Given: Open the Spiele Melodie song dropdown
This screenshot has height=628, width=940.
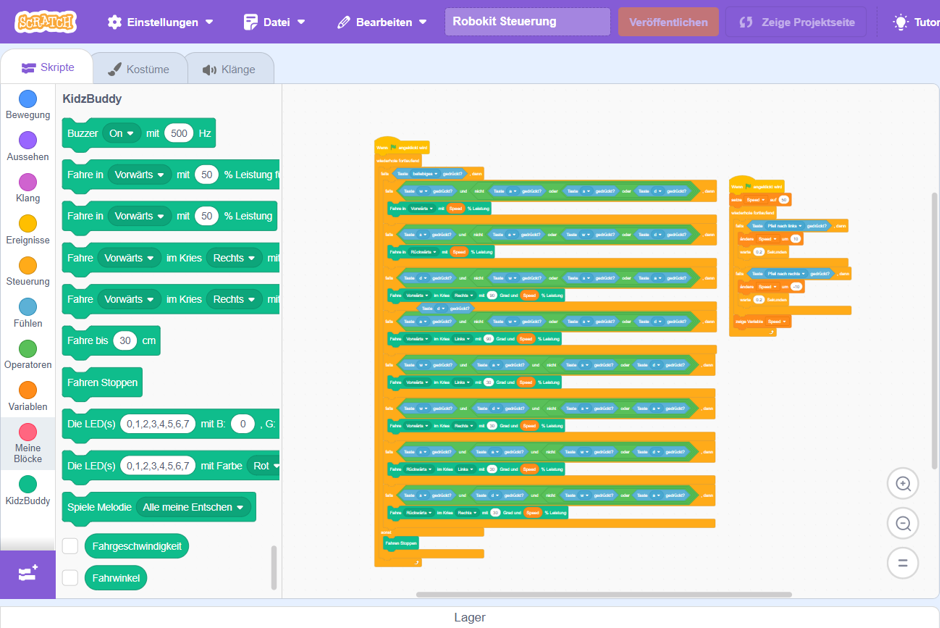Looking at the screenshot, I should [194, 507].
